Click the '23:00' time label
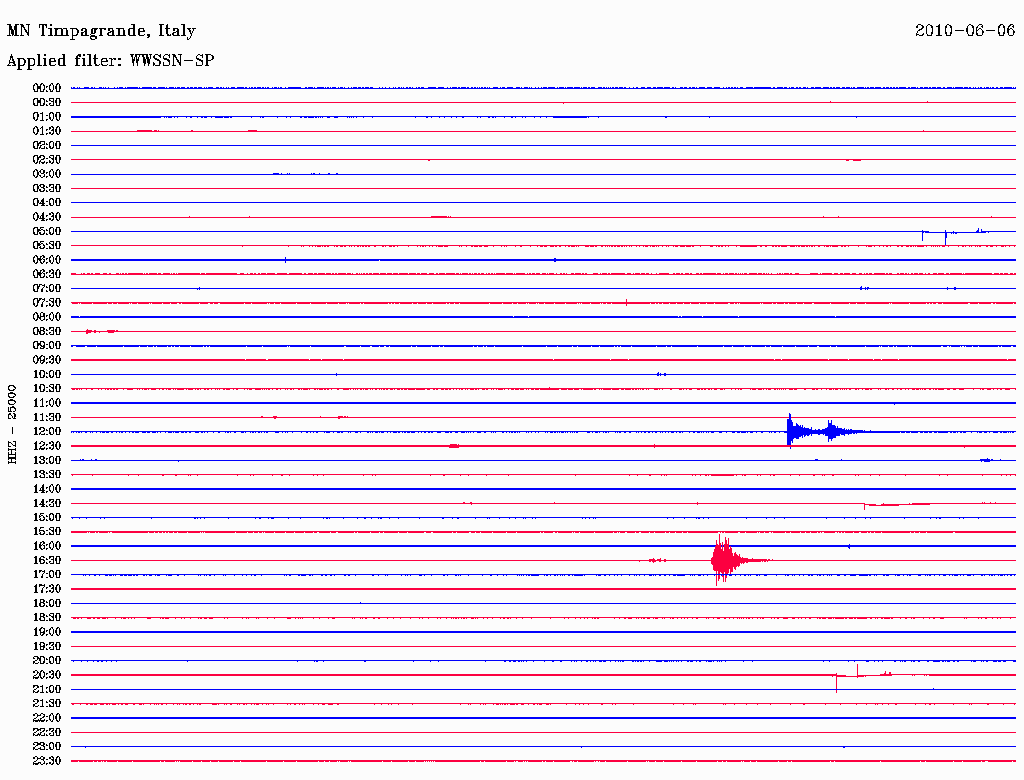Screen dimensions: 1024x780 coord(47,747)
